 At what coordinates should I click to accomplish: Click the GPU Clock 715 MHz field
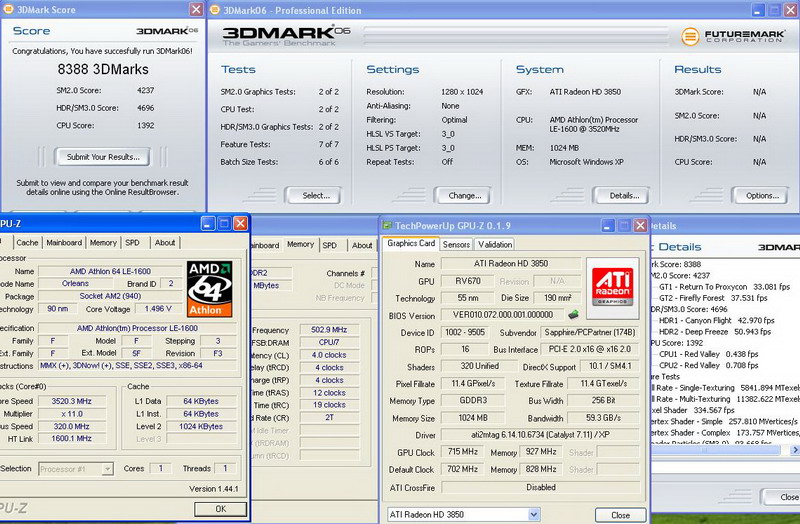(x=463, y=452)
